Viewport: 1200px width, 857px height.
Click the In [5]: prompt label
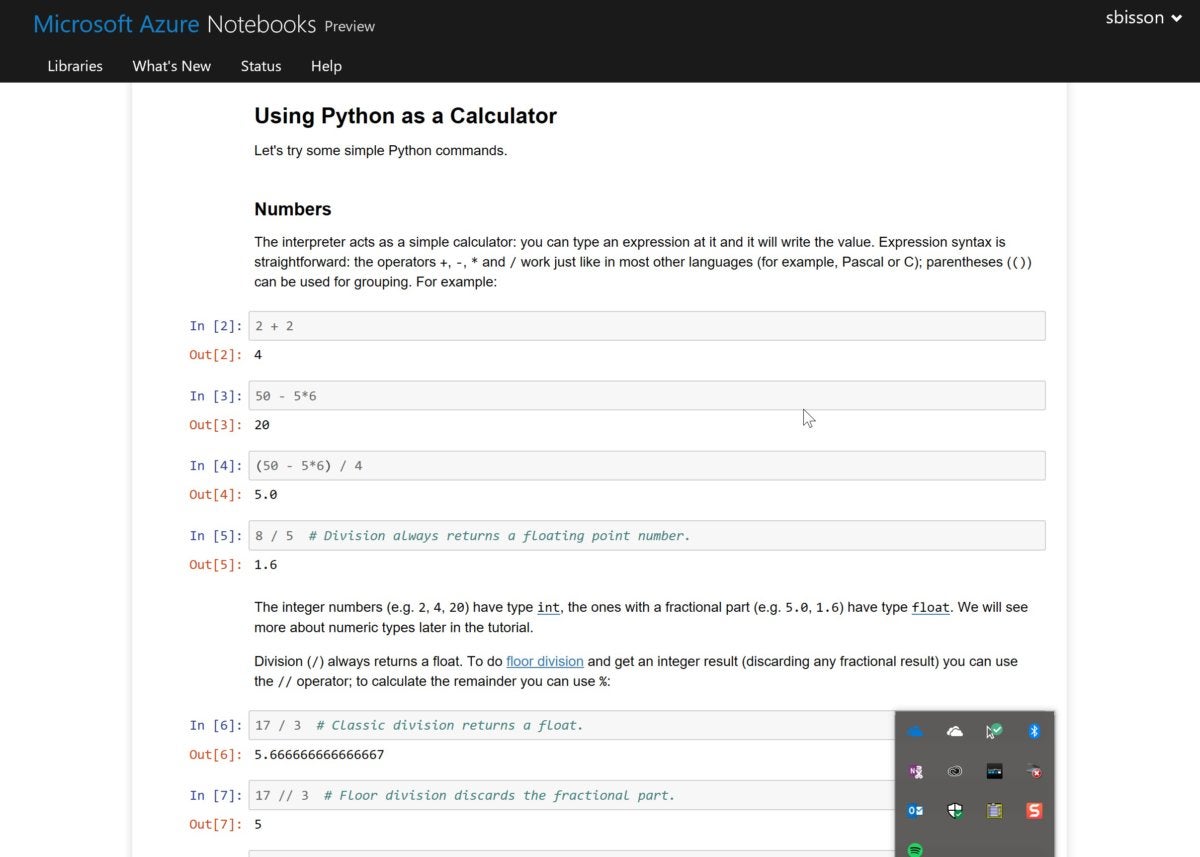point(216,536)
